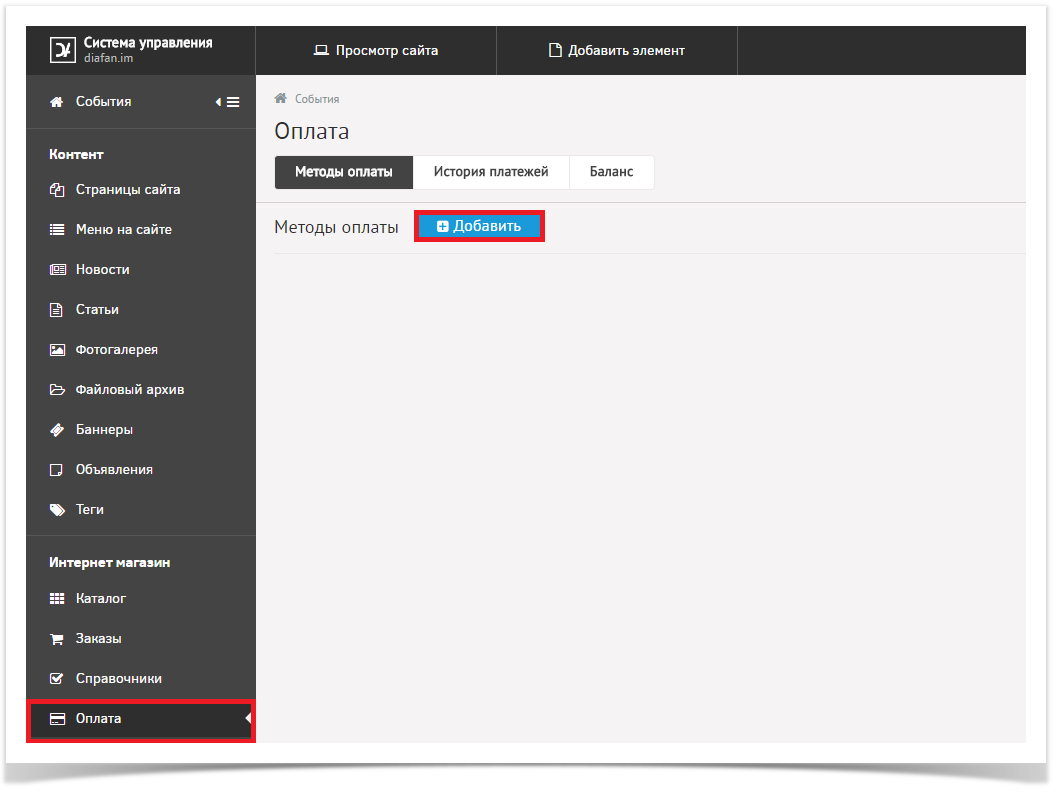Go to Баннеры menu item
1060x792 pixels.
[104, 430]
